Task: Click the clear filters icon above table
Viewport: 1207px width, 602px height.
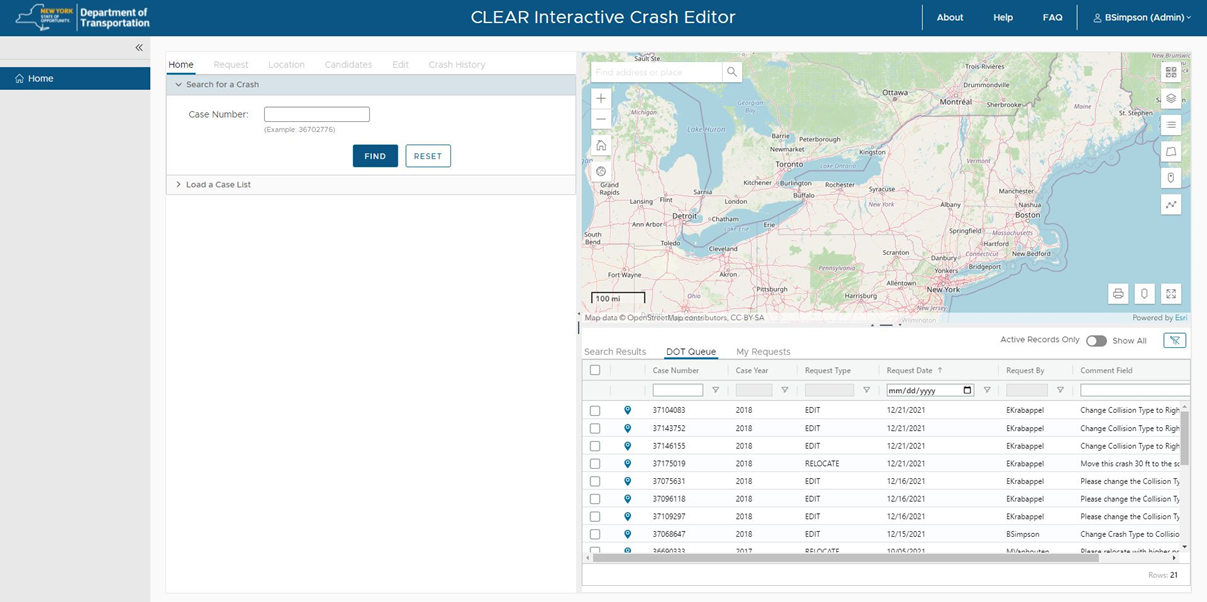Action: 1175,340
